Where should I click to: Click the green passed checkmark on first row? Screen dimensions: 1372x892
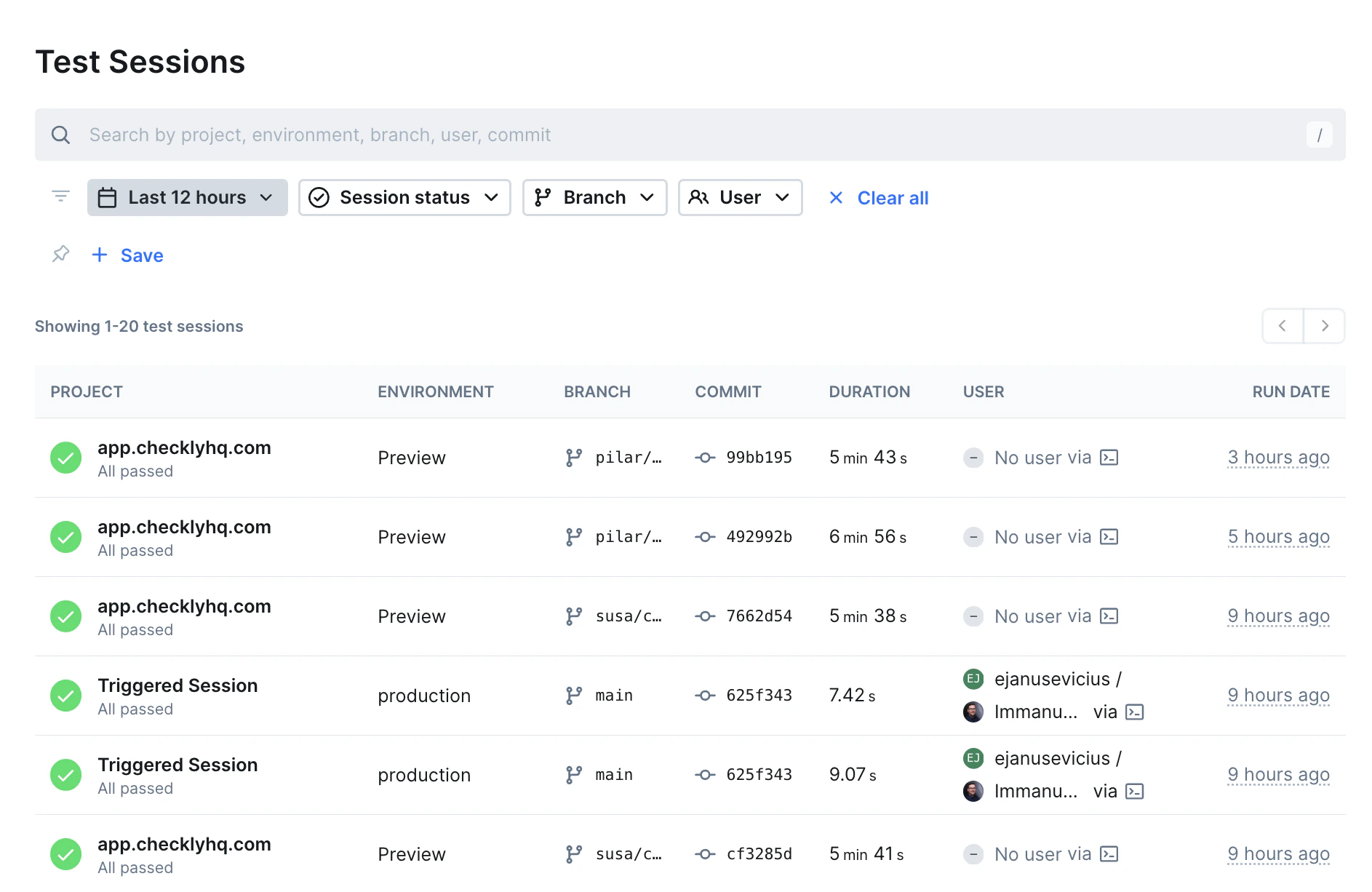[65, 458]
